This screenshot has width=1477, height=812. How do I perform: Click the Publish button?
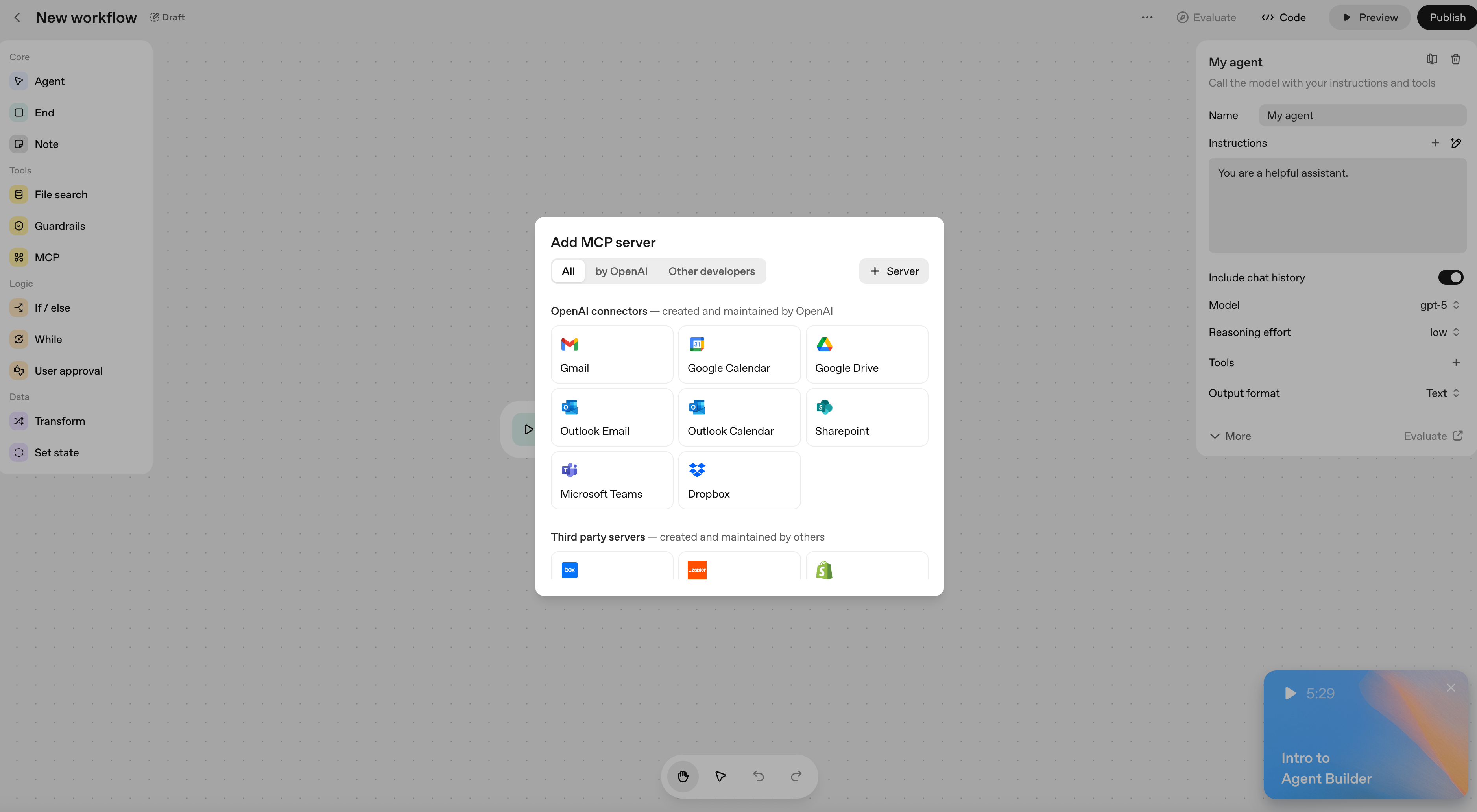[x=1447, y=17]
